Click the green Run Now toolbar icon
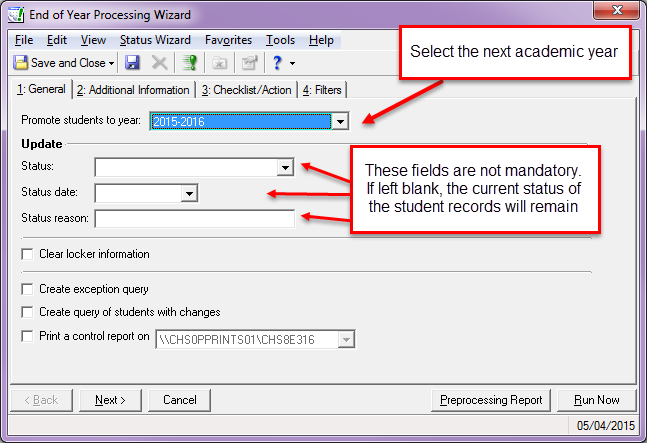The width and height of the screenshot is (647, 443). [x=189, y=63]
